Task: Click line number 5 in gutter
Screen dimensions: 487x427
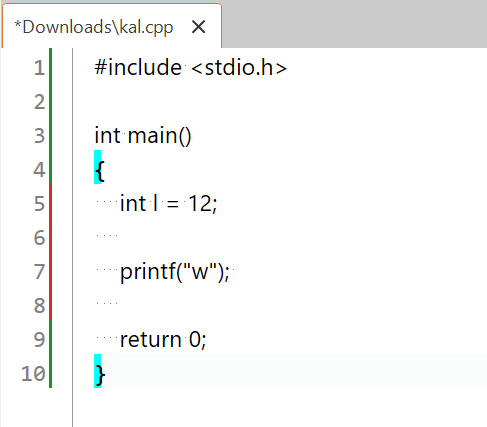Action: tap(39, 204)
